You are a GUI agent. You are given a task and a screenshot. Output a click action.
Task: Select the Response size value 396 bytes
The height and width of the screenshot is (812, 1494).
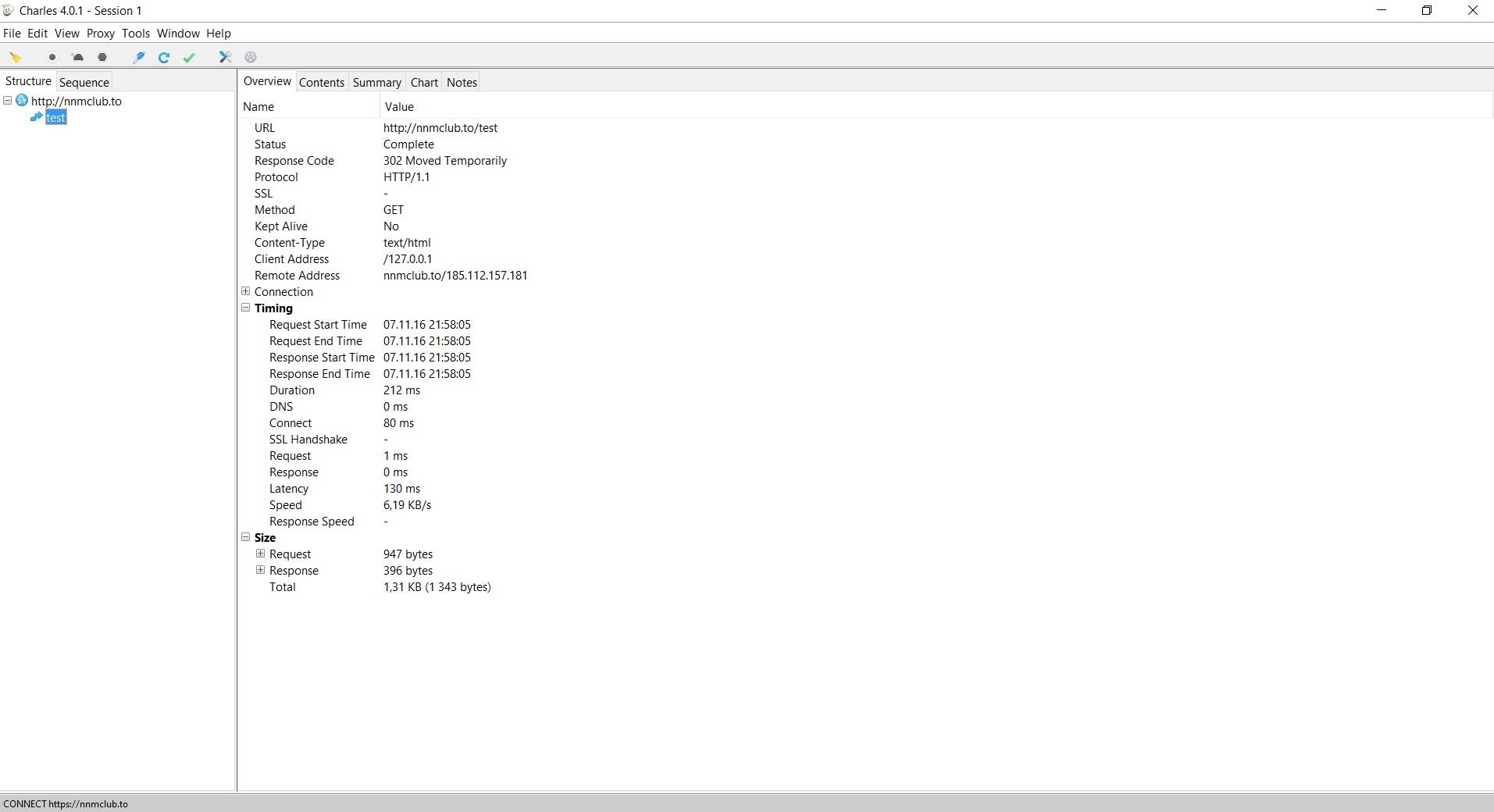point(408,570)
